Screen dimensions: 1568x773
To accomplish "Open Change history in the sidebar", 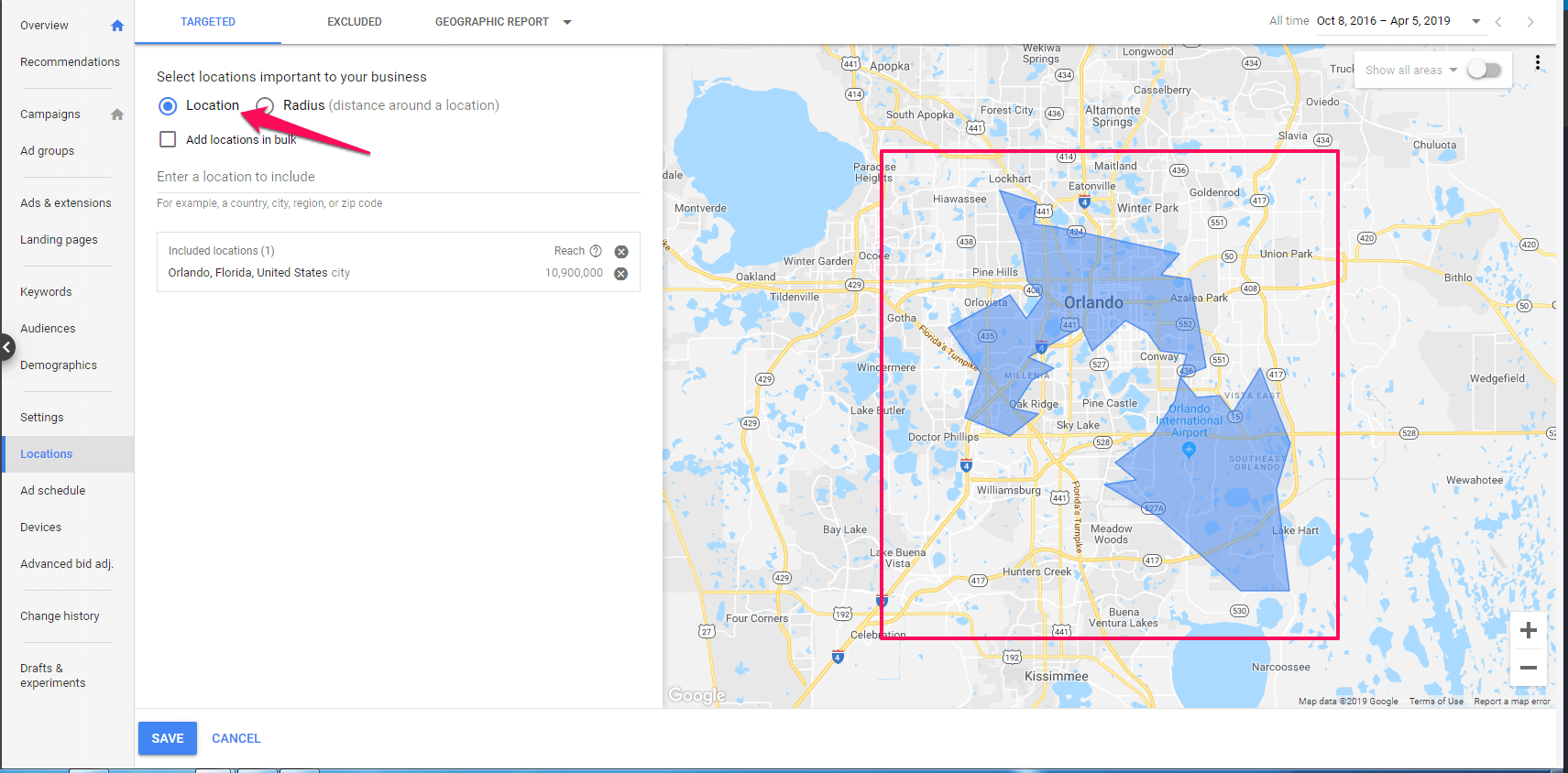I will (60, 616).
